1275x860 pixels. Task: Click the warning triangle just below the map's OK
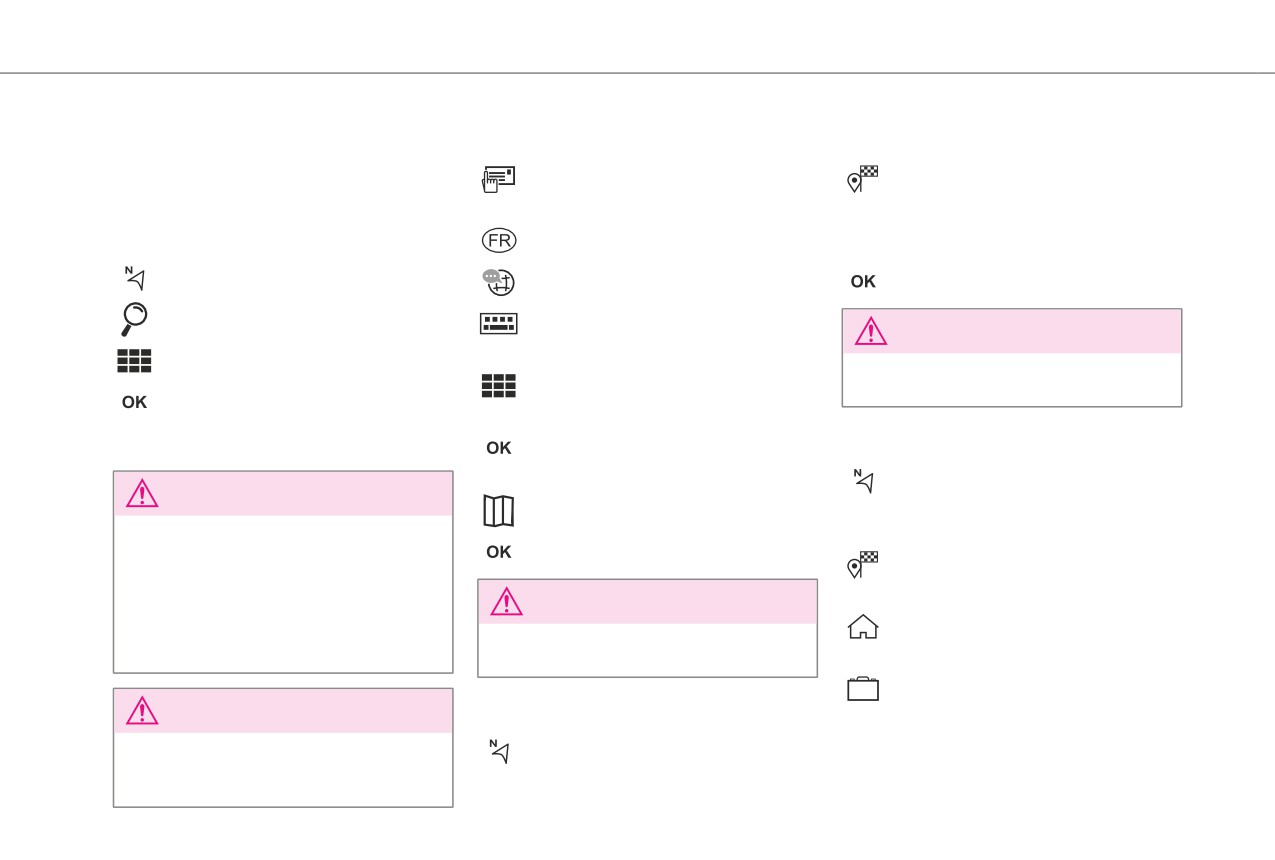[x=506, y=601]
